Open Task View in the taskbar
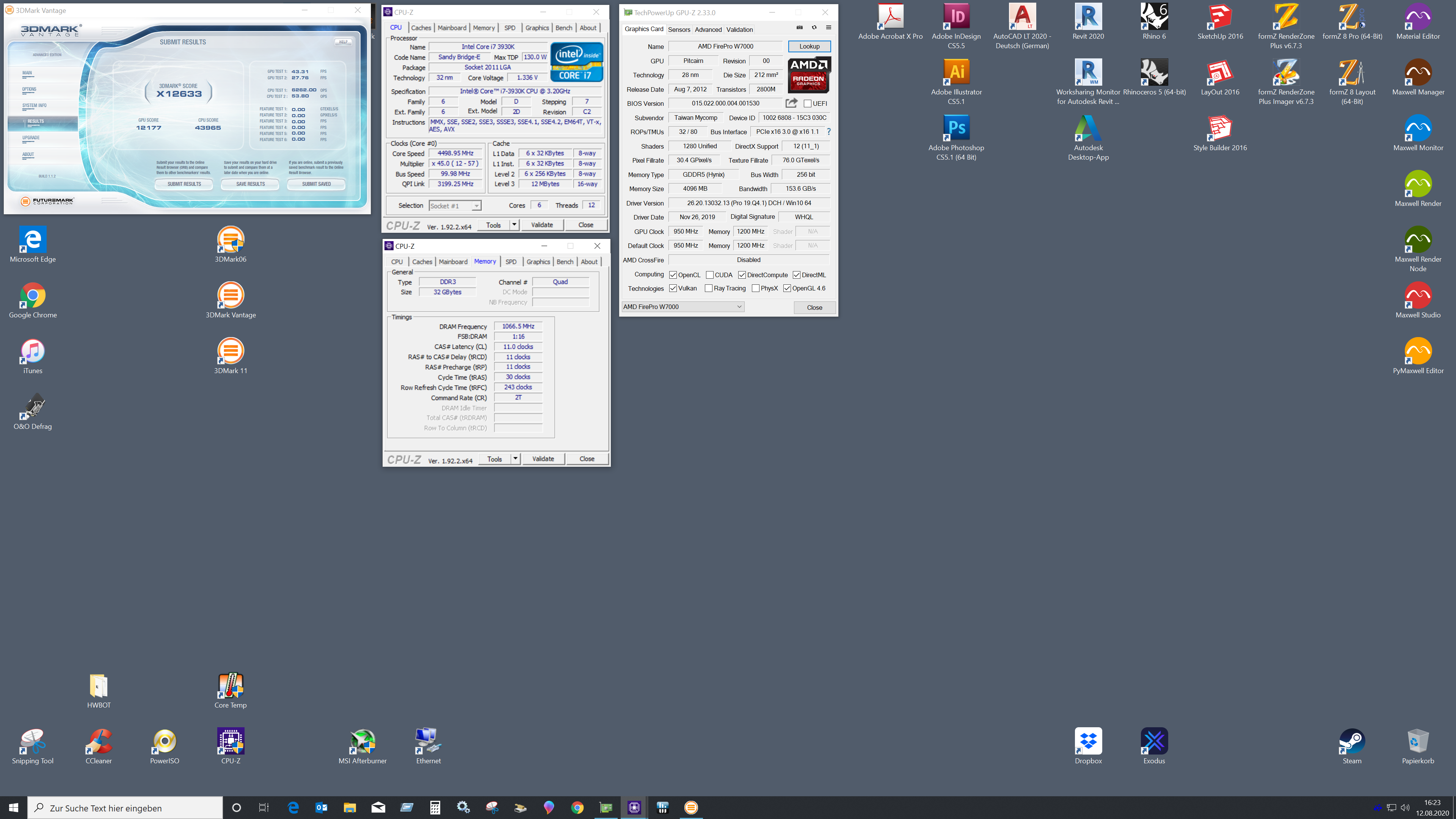This screenshot has height=819, width=1456. click(264, 808)
